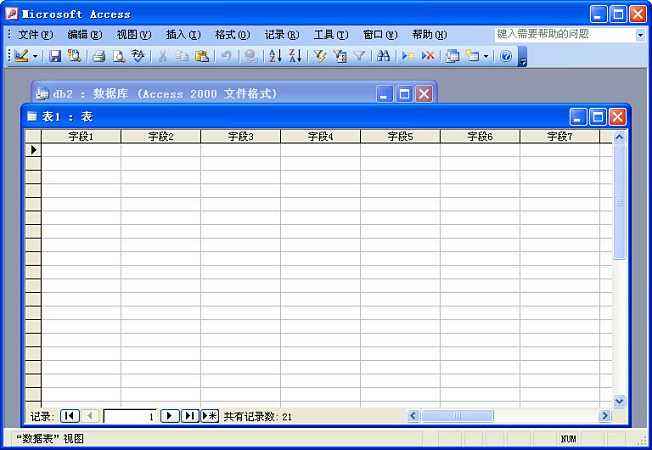Open the 记录 menu
Image resolution: width=652 pixels, height=450 pixels.
(x=282, y=35)
